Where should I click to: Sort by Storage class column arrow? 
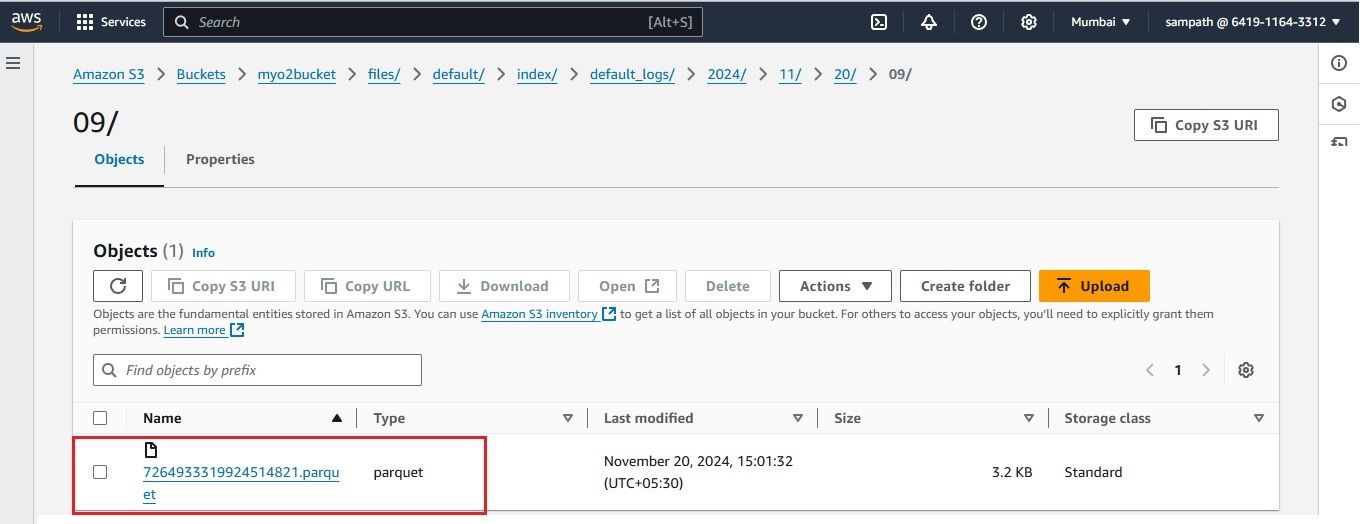tap(1259, 418)
